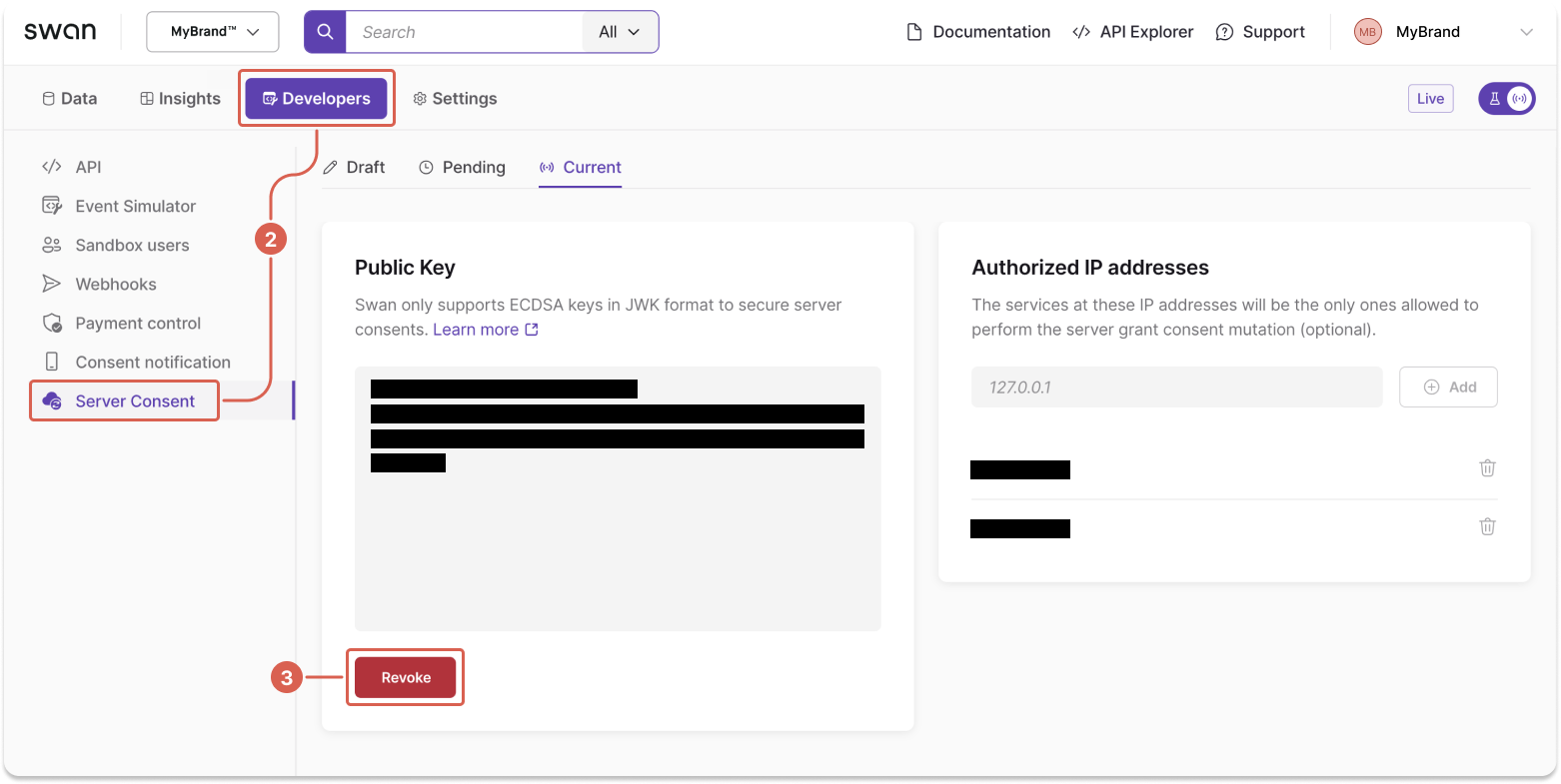Click the Server Consent cloud icon
Image resolution: width=1561 pixels, height=784 pixels.
click(x=53, y=400)
